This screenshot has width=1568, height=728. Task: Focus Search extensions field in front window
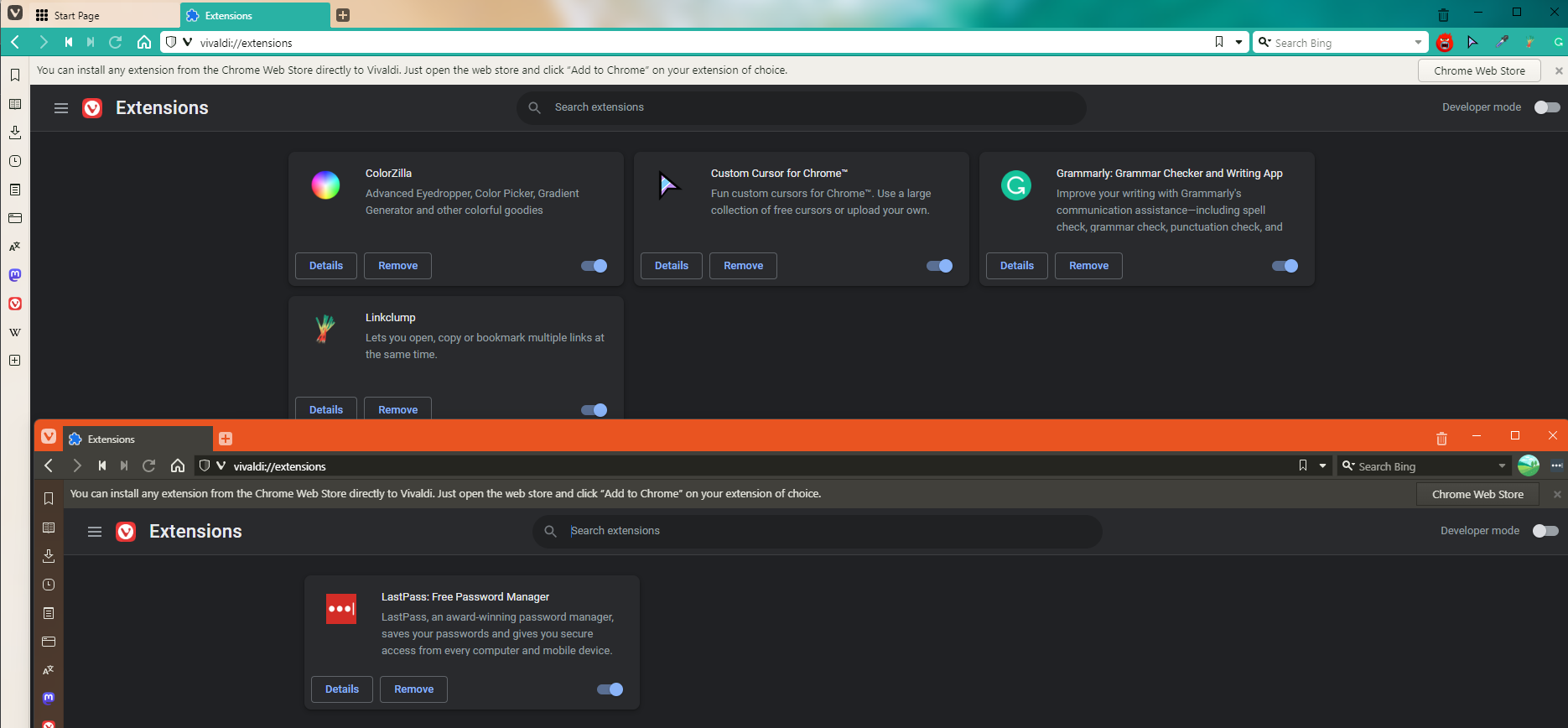point(818,531)
